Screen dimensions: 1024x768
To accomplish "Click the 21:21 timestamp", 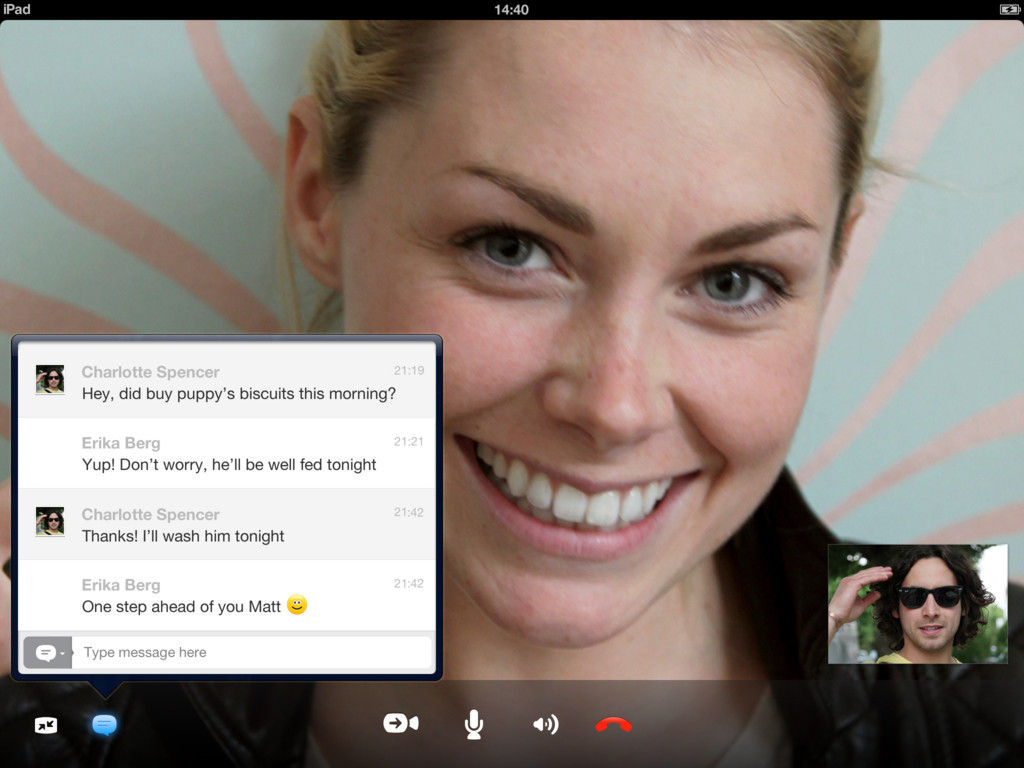I will click(x=409, y=442).
